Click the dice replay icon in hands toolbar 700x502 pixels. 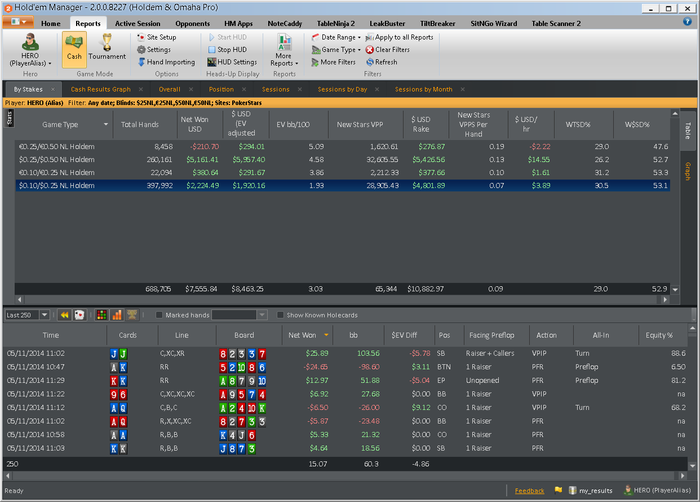point(79,315)
